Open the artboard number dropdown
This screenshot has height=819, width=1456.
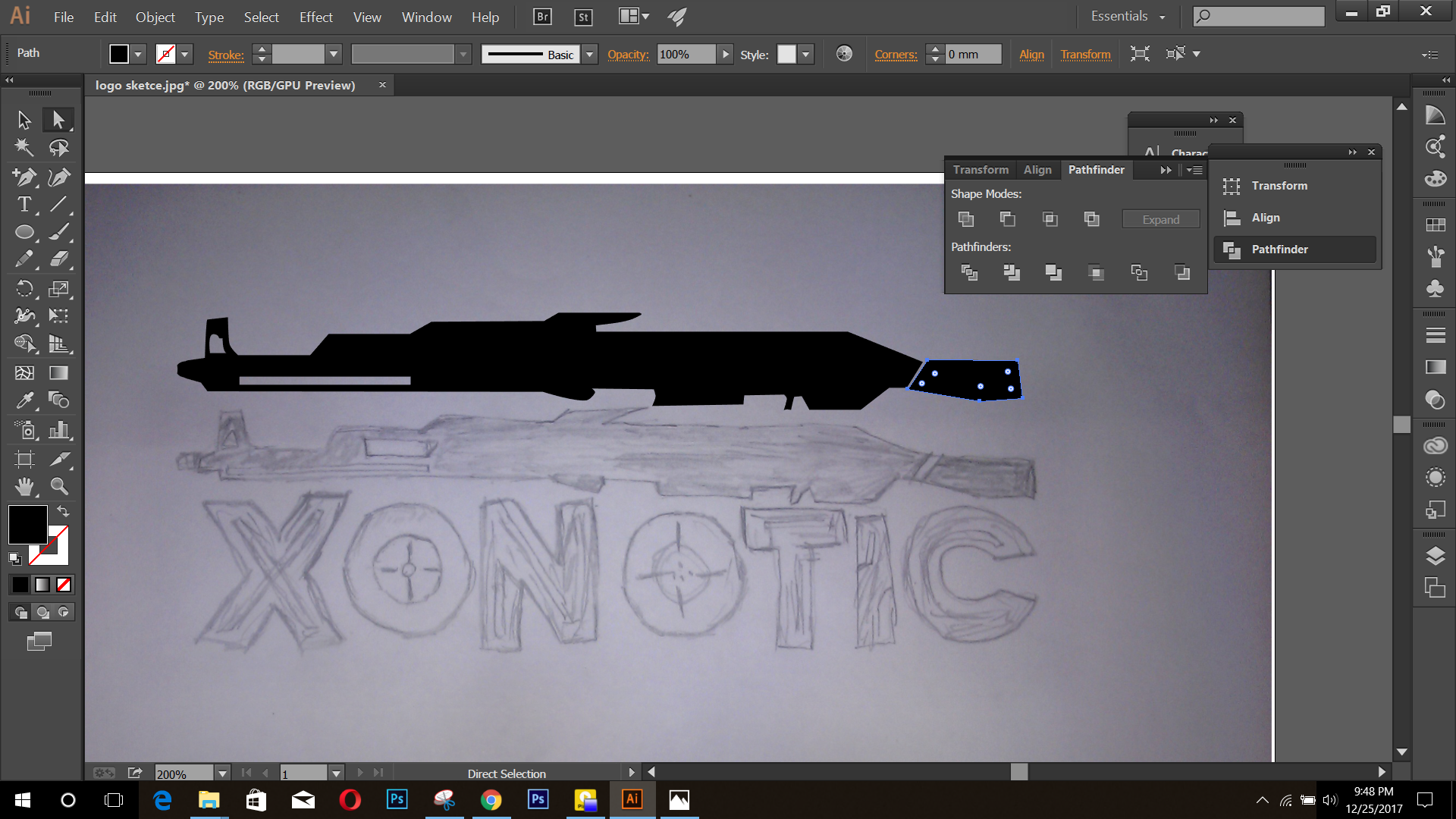pyautogui.click(x=336, y=773)
